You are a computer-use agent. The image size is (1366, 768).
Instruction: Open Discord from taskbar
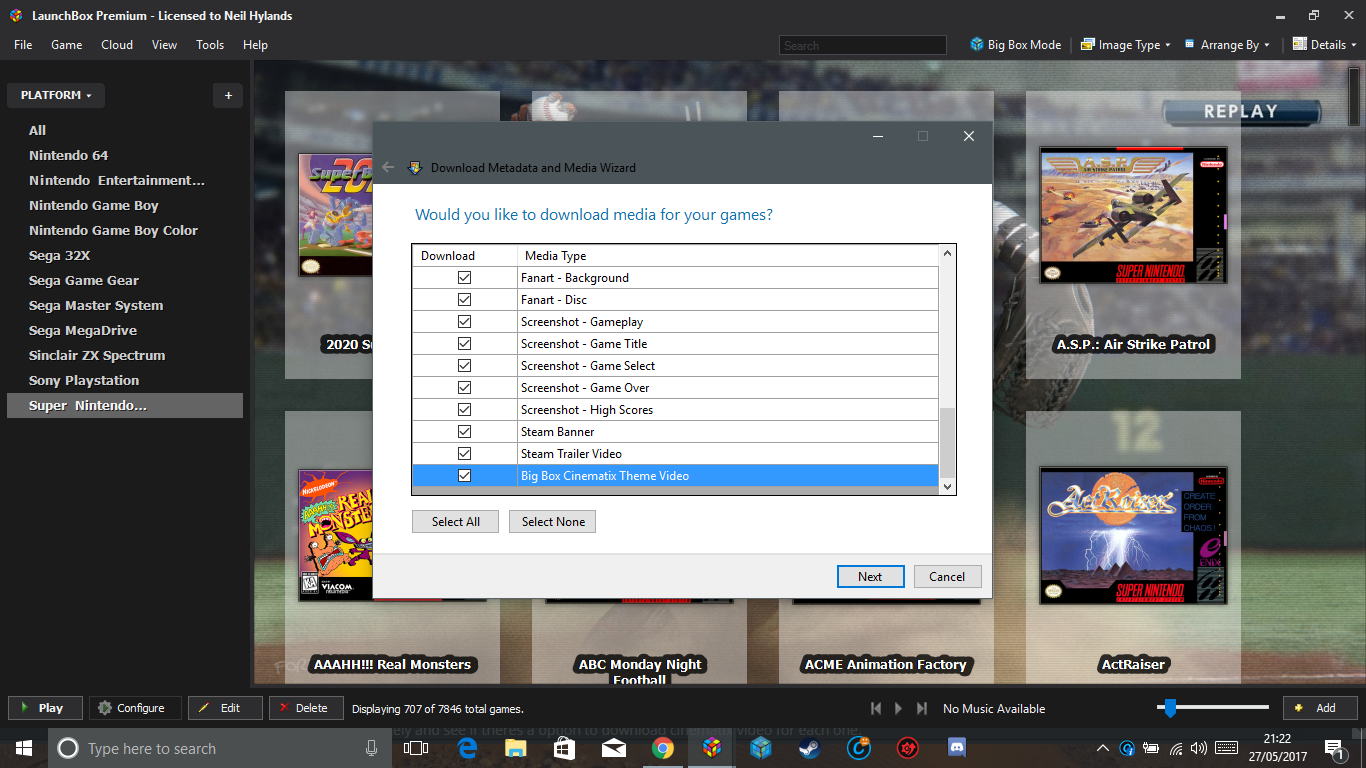956,748
